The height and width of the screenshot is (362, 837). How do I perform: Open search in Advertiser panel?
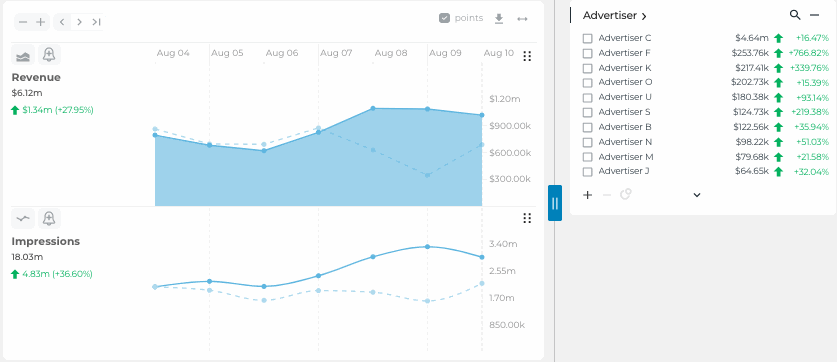coord(795,15)
